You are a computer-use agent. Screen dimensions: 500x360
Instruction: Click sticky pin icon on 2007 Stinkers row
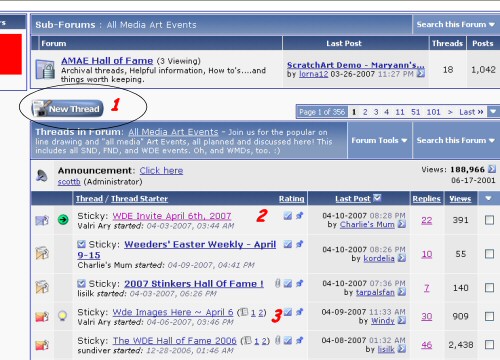point(299,283)
